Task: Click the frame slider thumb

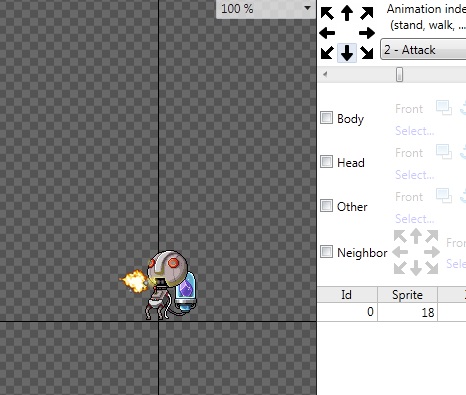Action: 399,74
